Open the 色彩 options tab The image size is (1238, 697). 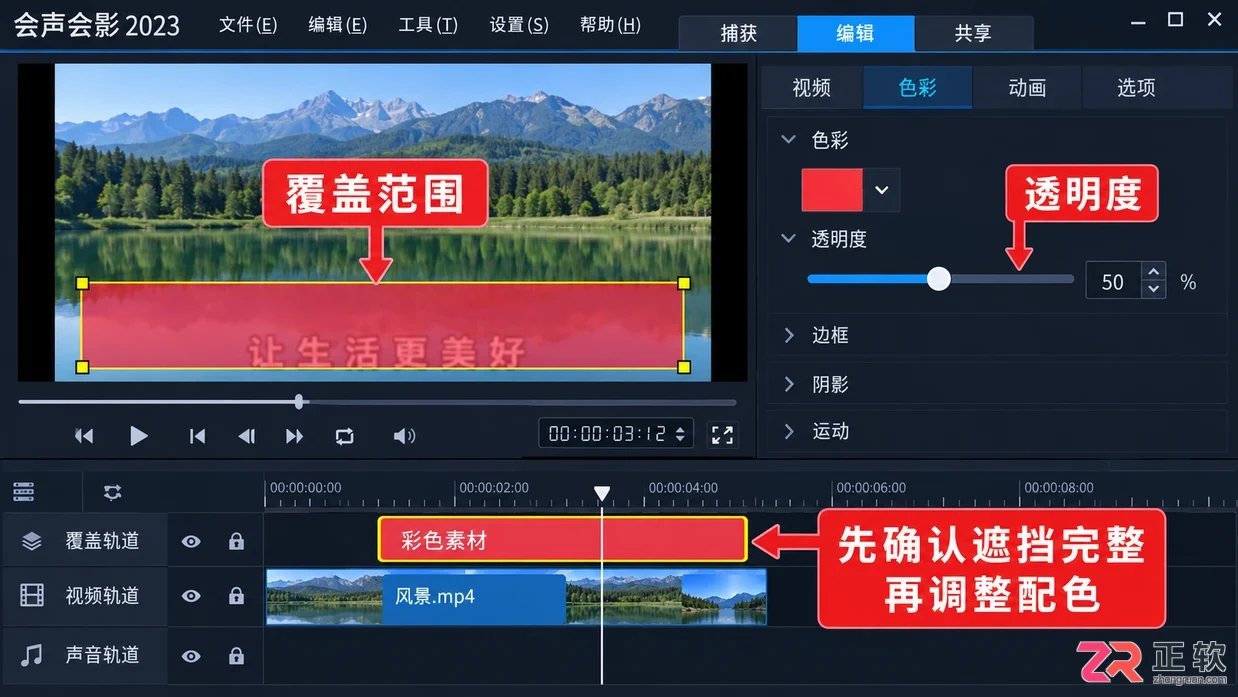point(918,88)
